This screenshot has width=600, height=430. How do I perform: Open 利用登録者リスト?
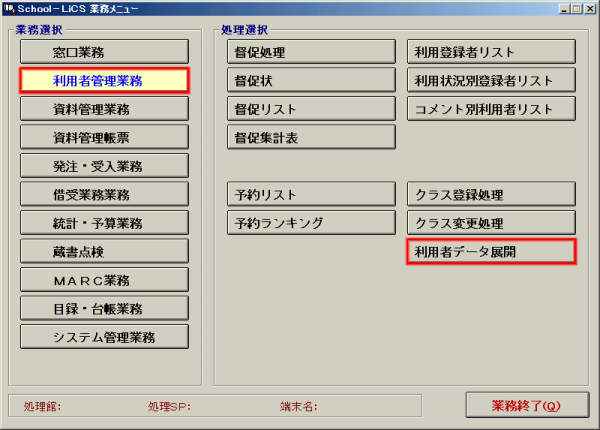click(491, 52)
